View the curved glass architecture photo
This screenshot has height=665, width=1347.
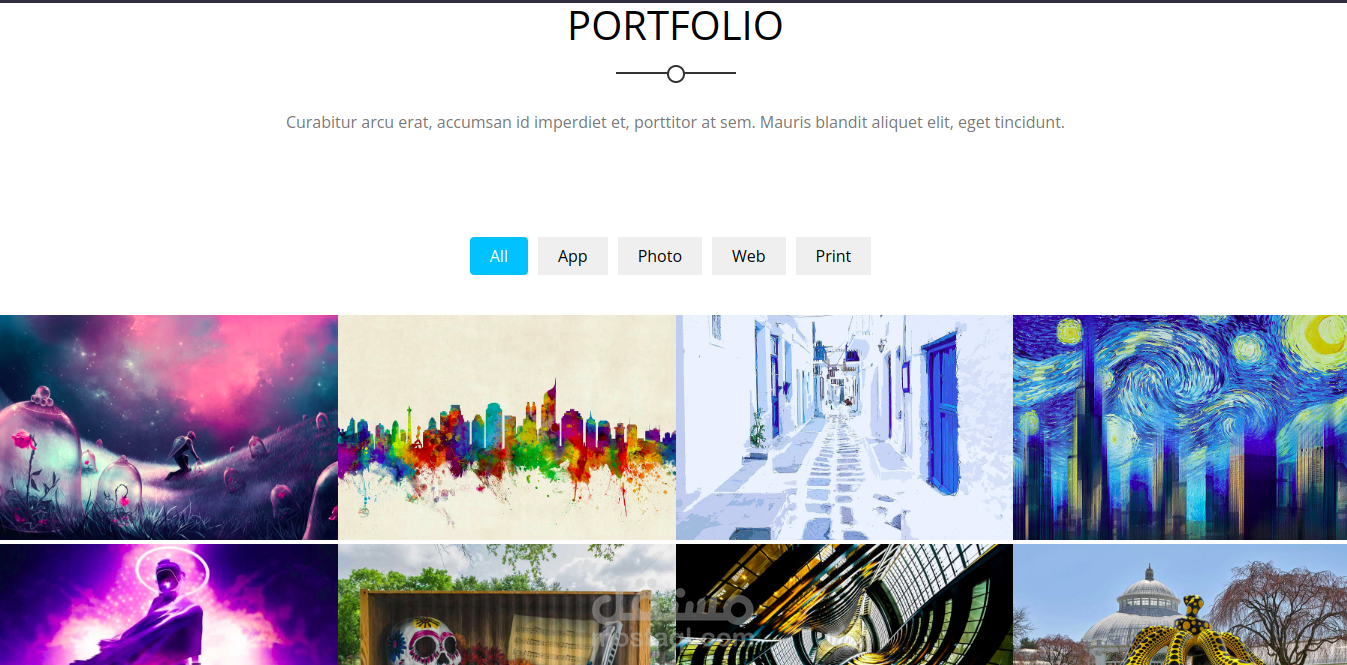pyautogui.click(x=844, y=604)
